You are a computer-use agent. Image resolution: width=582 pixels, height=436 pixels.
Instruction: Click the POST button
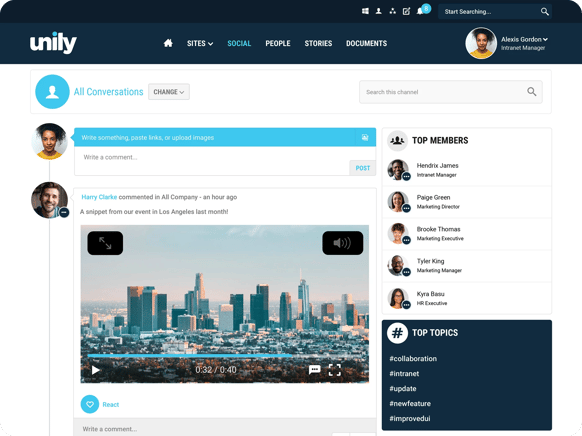coord(363,168)
